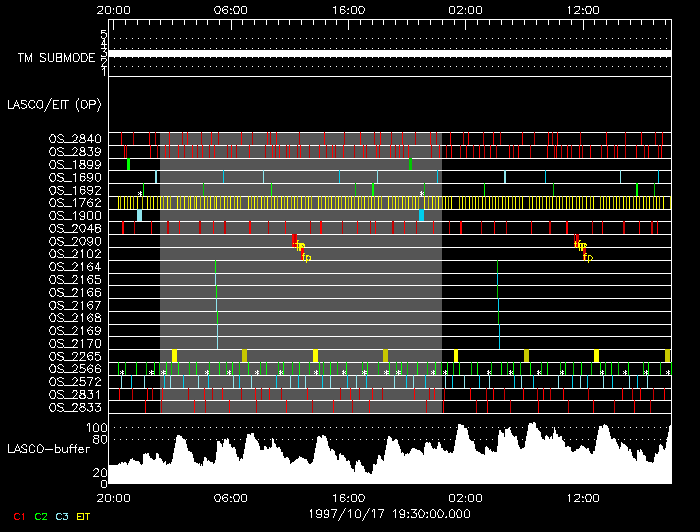Click first green marker in OS_1899 row
Image resolution: width=700 pixels, height=532 pixels.
[128, 164]
